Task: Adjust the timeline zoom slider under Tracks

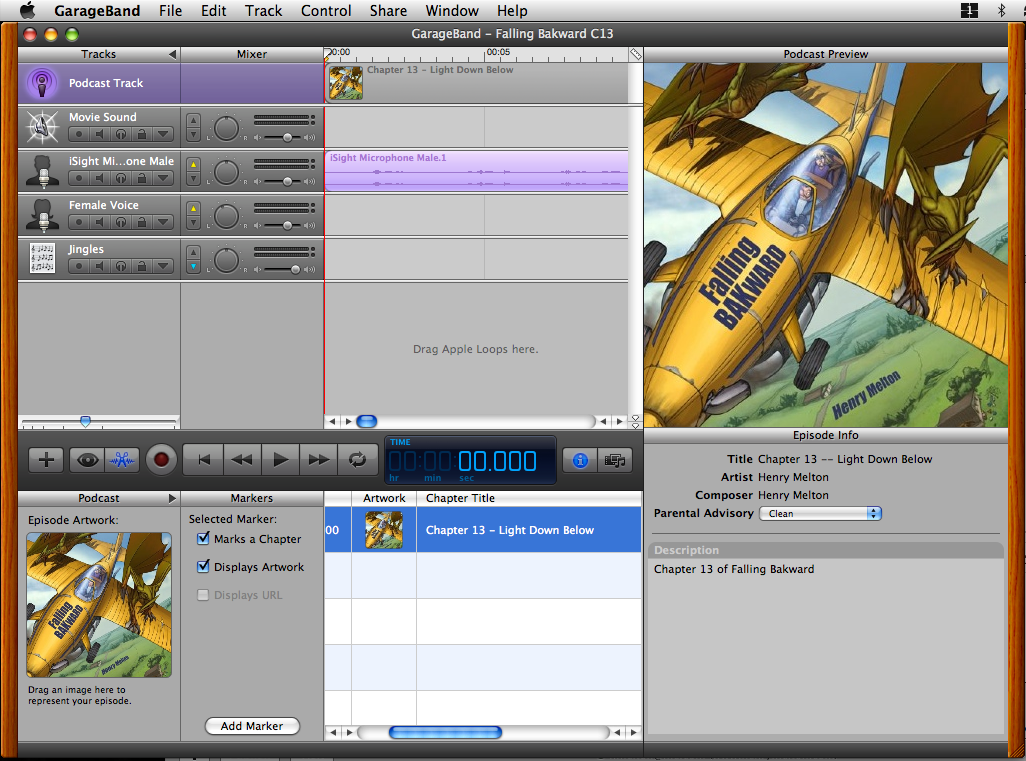Action: click(x=85, y=421)
